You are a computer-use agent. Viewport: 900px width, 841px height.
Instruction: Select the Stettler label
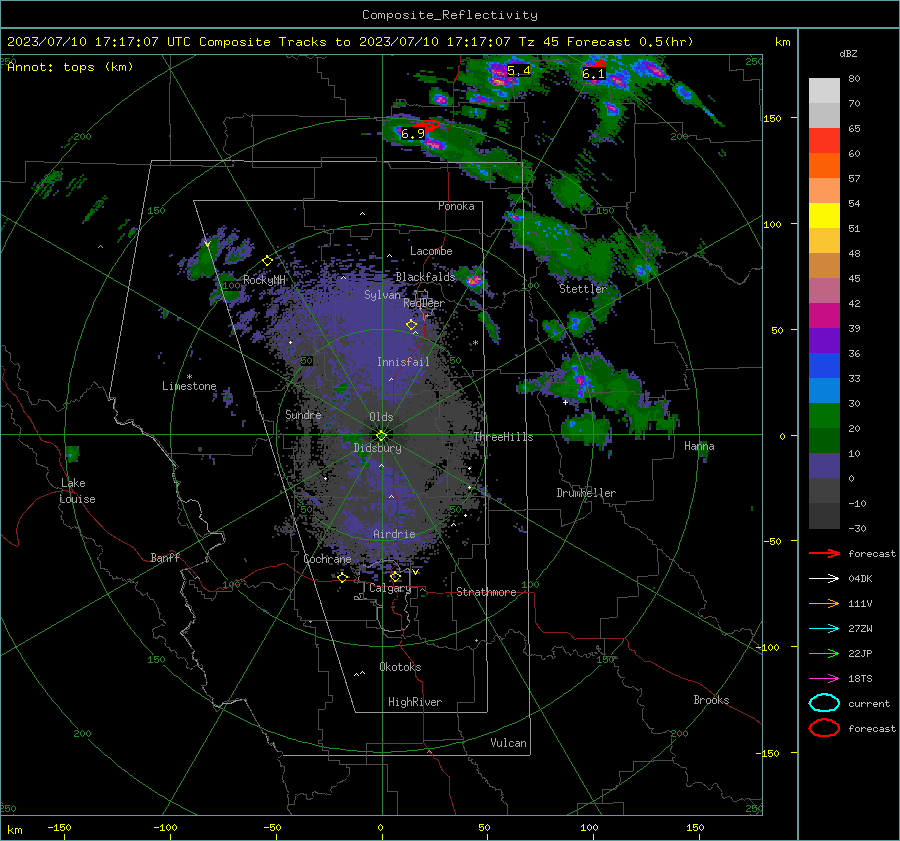[x=583, y=289]
